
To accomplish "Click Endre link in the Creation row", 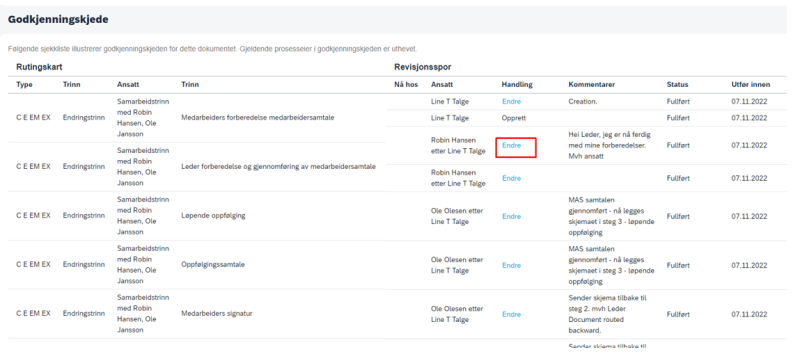I will click(511, 102).
